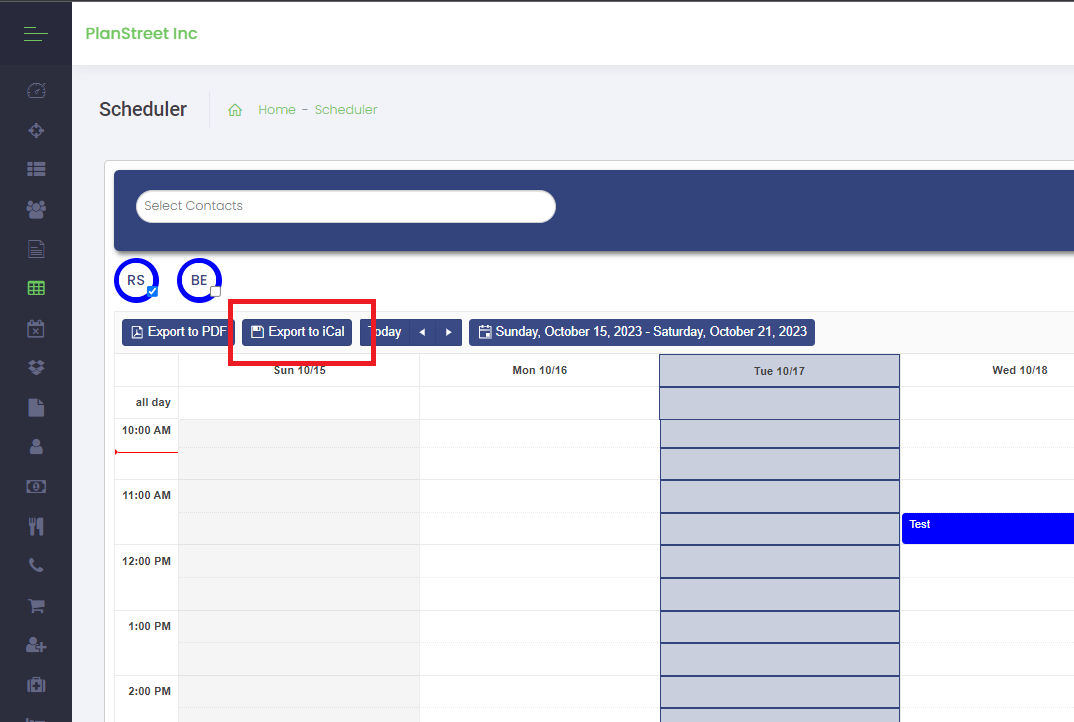The height and width of the screenshot is (722, 1074).
Task: Open the dashboard via the speedometer icon
Action: click(x=36, y=90)
